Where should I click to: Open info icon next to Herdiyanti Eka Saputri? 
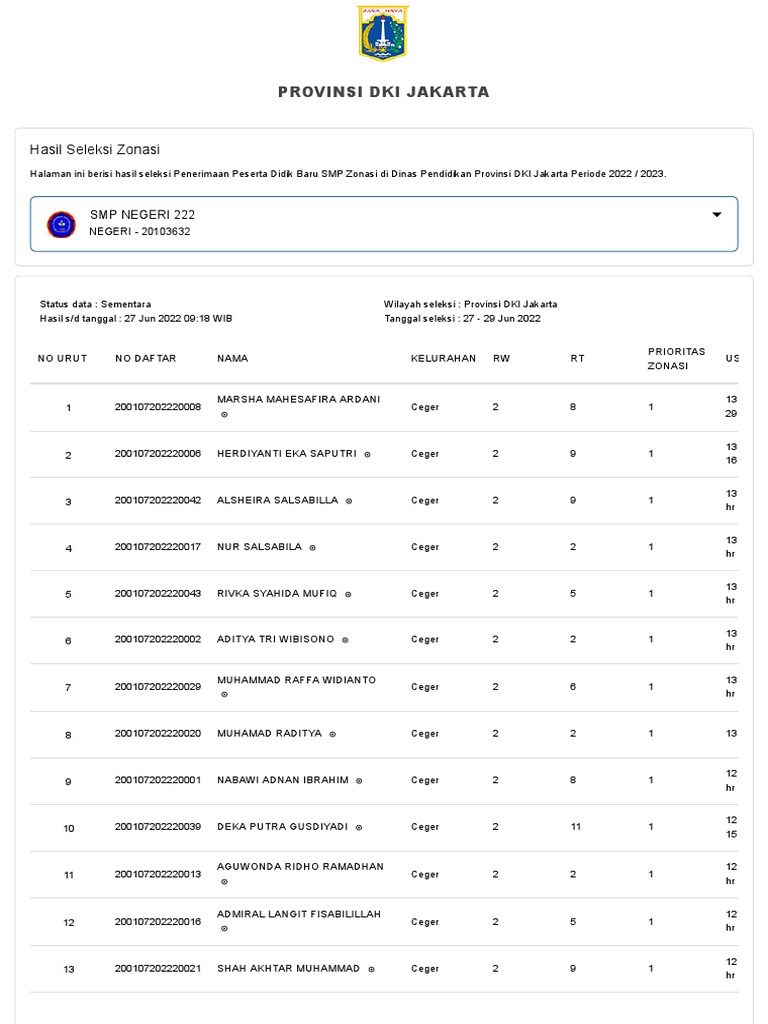tap(367, 454)
